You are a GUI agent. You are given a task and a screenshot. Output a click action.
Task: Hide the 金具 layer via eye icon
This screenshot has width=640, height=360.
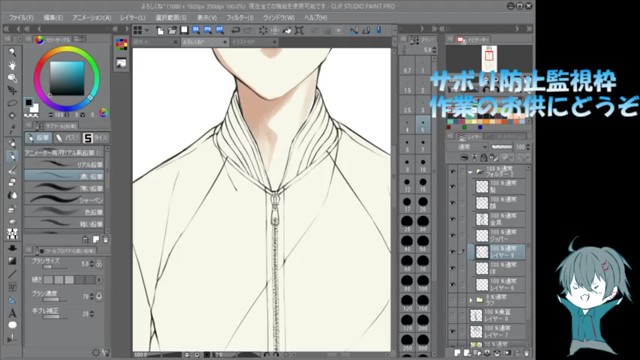[x=452, y=219]
